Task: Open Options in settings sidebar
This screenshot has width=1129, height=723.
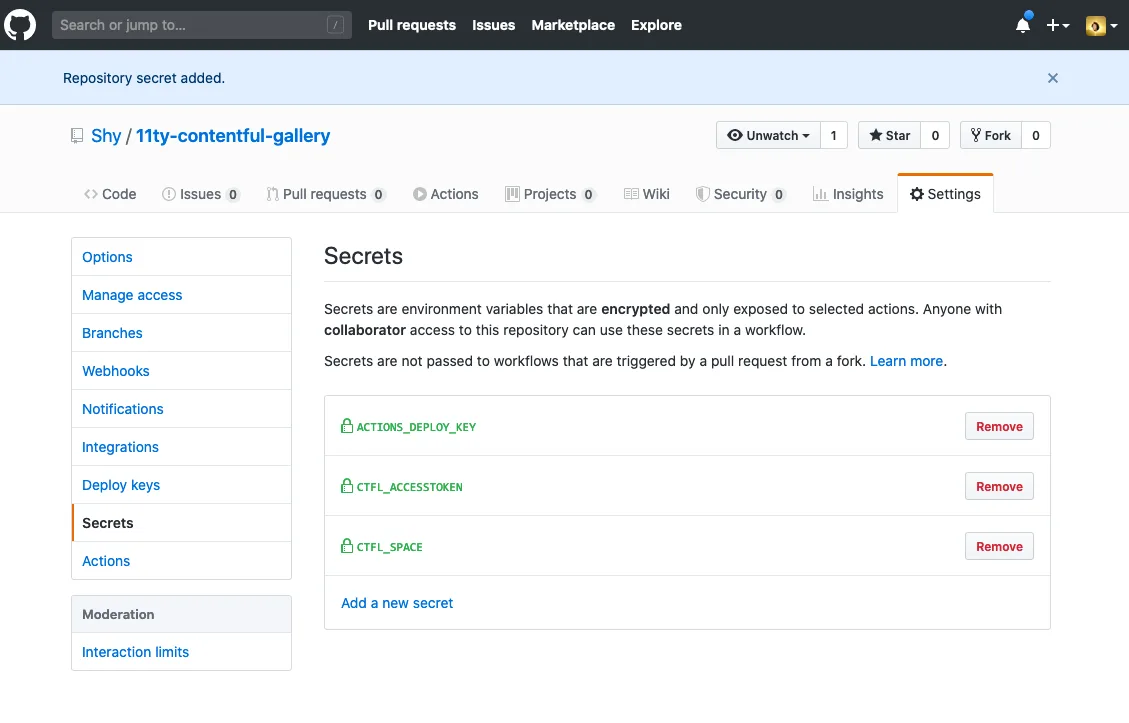Action: click(x=181, y=257)
